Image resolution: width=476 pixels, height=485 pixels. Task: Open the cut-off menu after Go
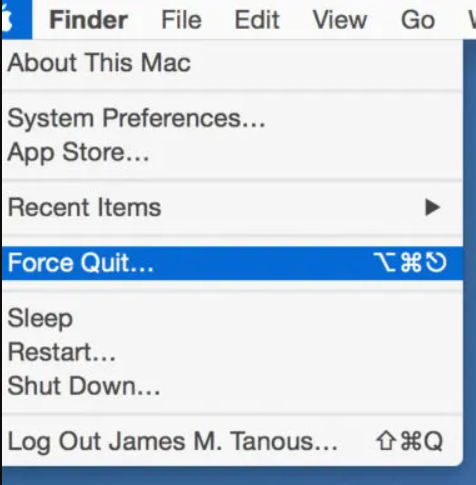(x=472, y=20)
